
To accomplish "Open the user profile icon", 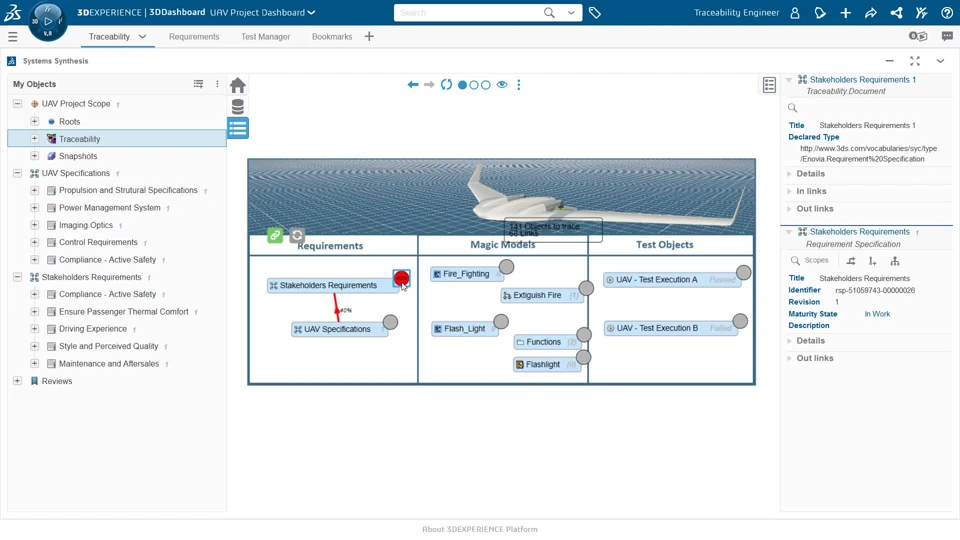I will point(795,13).
